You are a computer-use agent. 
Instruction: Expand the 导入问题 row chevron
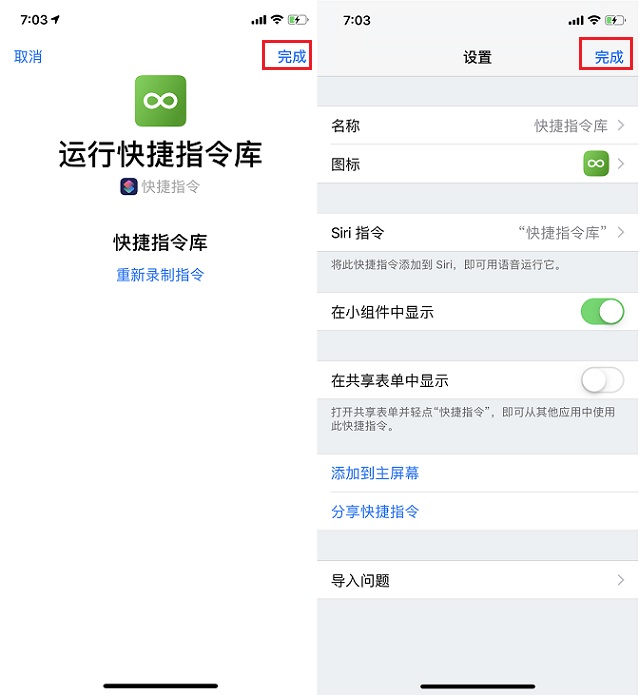click(x=621, y=580)
